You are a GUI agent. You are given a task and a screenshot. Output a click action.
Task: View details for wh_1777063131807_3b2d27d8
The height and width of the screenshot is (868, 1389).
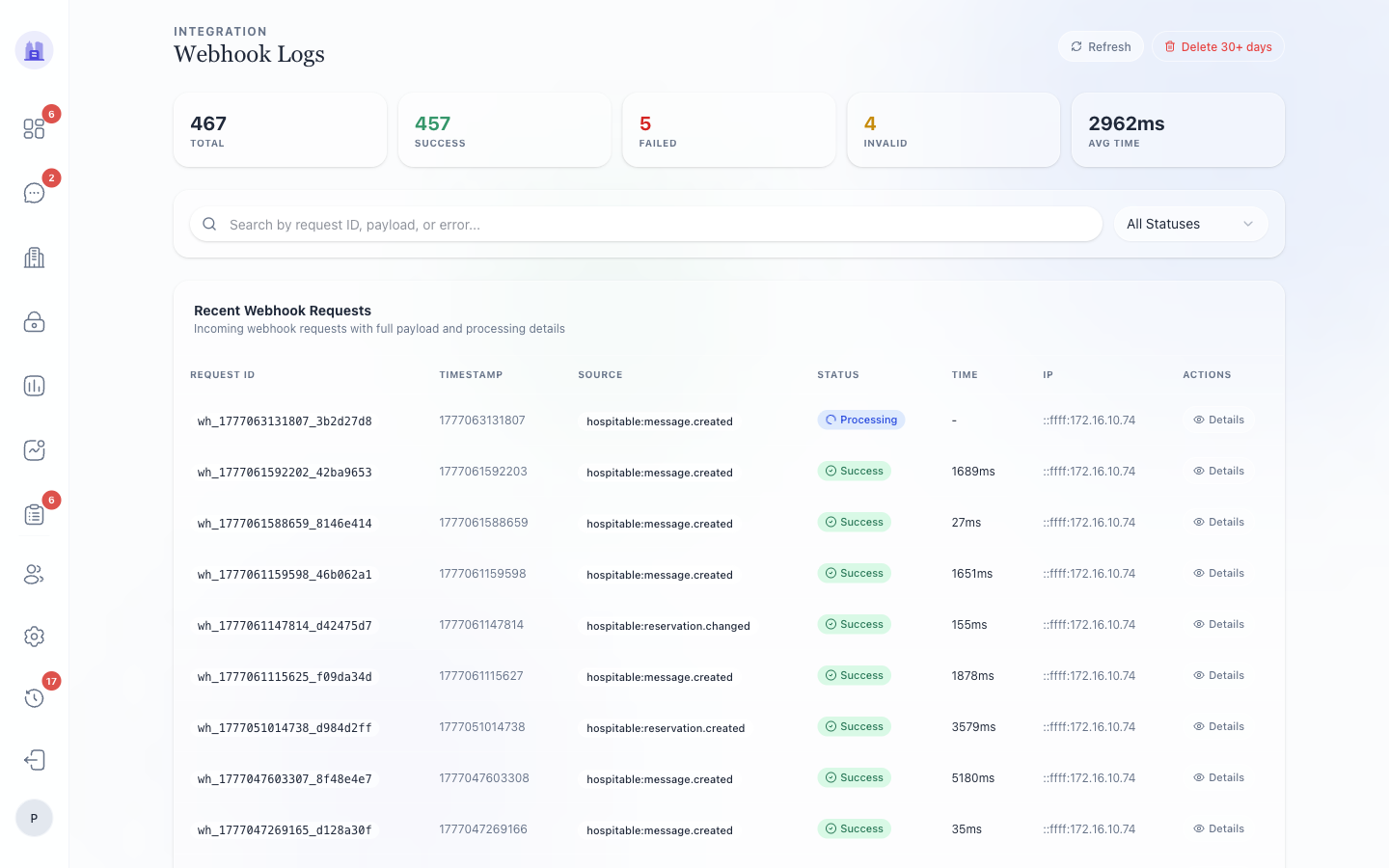1218,420
